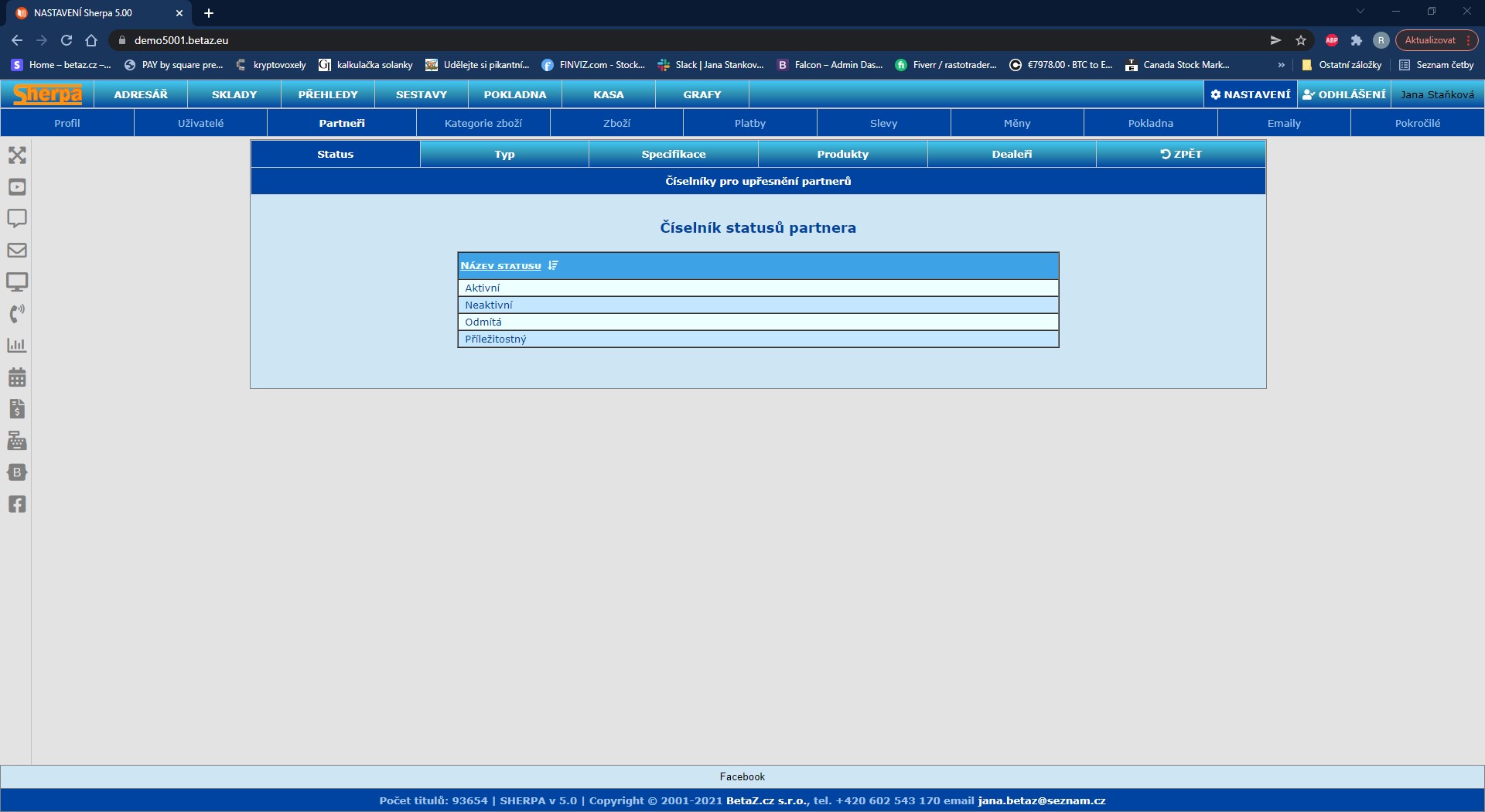
Task: Click the Facebook link in footer
Action: [x=742, y=776]
